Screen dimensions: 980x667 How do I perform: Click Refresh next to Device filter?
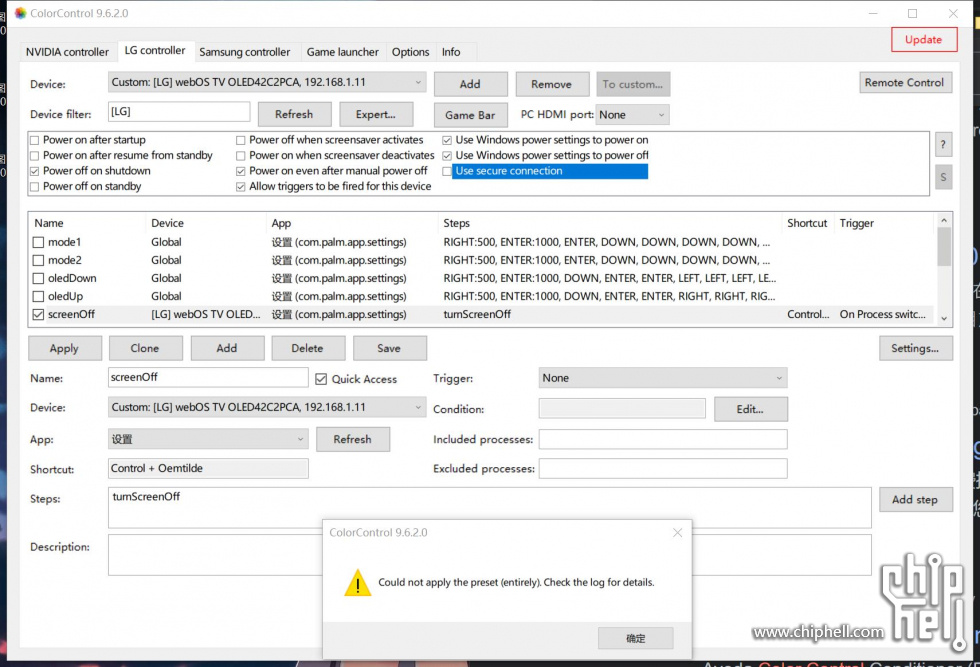294,114
